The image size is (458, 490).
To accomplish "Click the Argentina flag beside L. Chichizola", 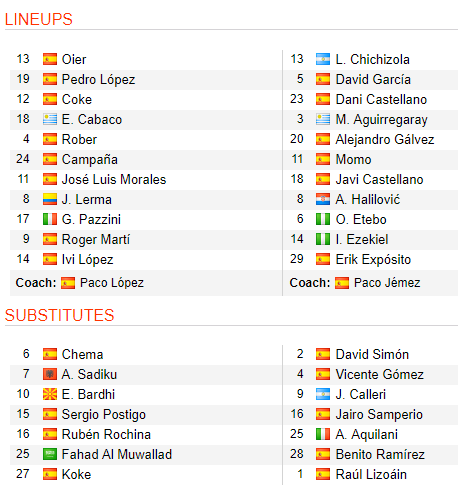I will point(323,59).
